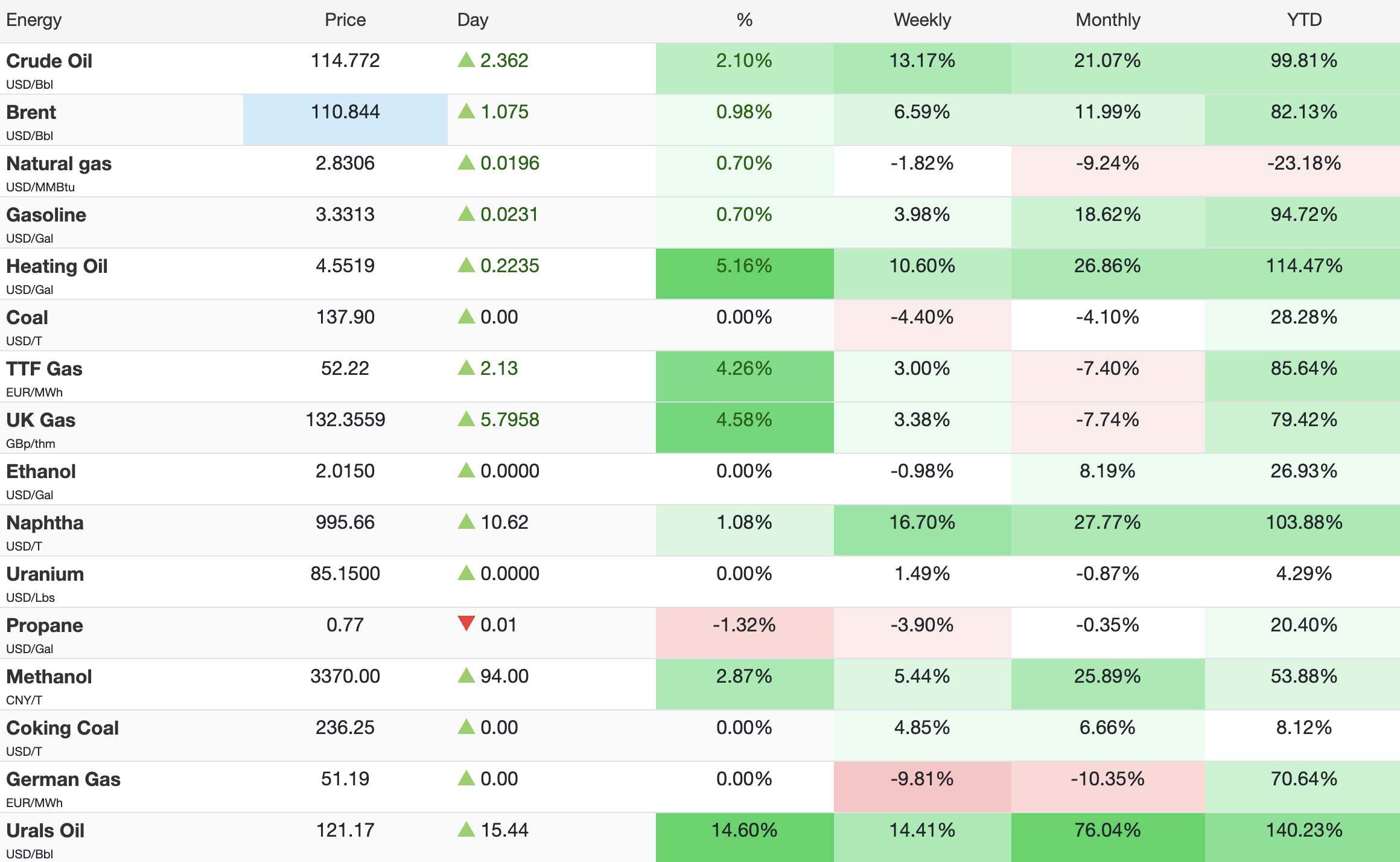Screen dimensions: 1400x862
Task: Click the green up arrow in Brent row
Action: coord(466,111)
